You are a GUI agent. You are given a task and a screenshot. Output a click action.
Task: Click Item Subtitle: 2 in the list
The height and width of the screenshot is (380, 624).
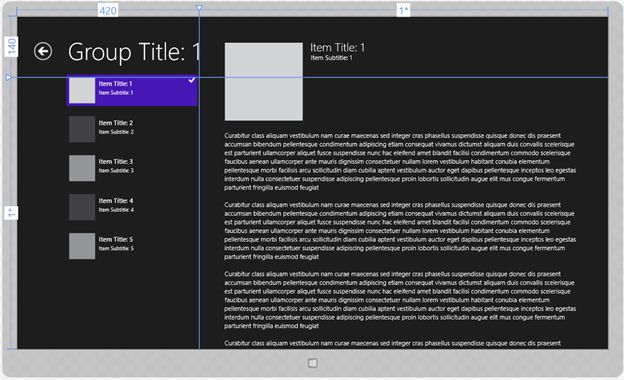(x=116, y=132)
